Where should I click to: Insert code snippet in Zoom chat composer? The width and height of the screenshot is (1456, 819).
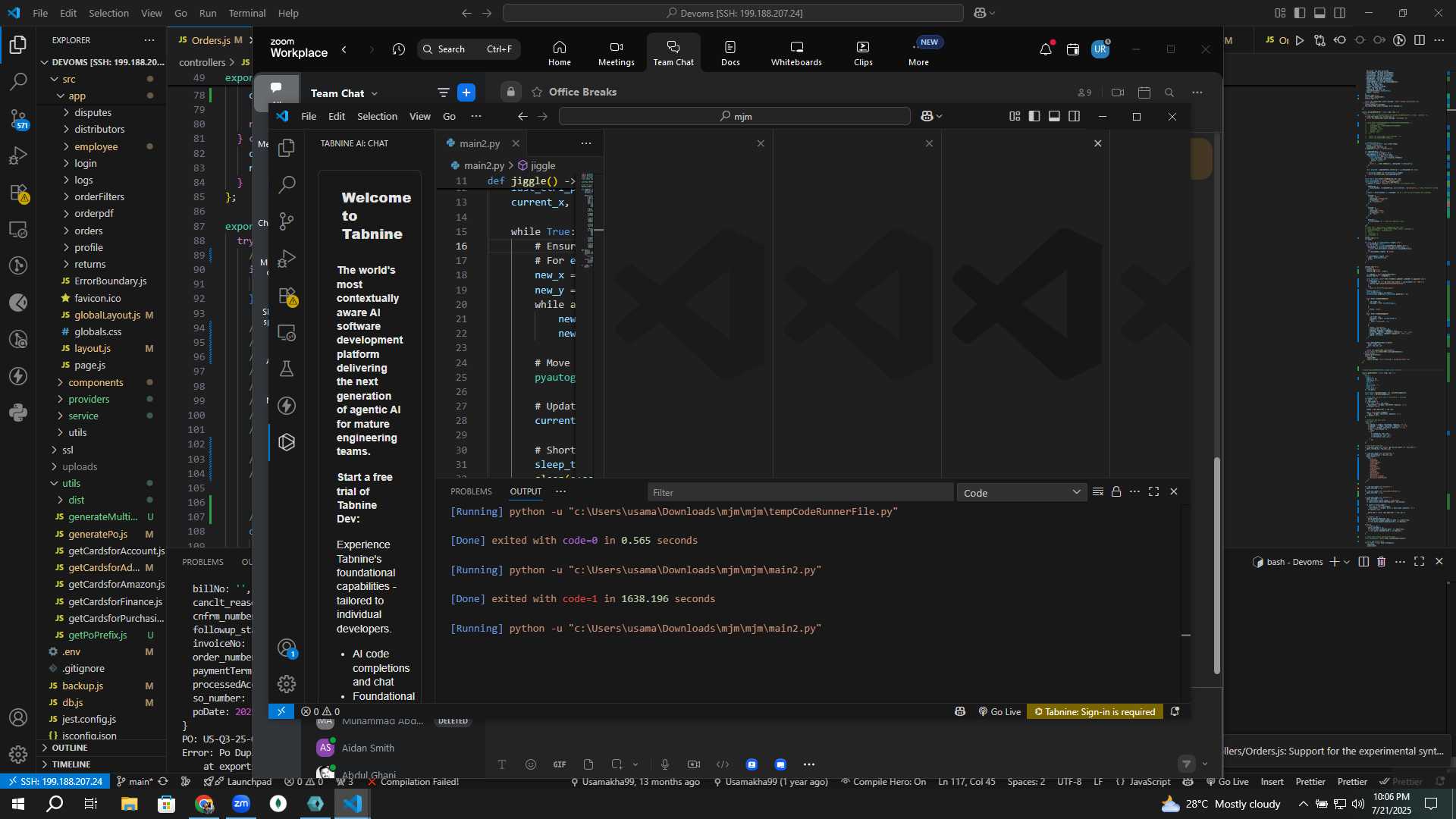723,764
